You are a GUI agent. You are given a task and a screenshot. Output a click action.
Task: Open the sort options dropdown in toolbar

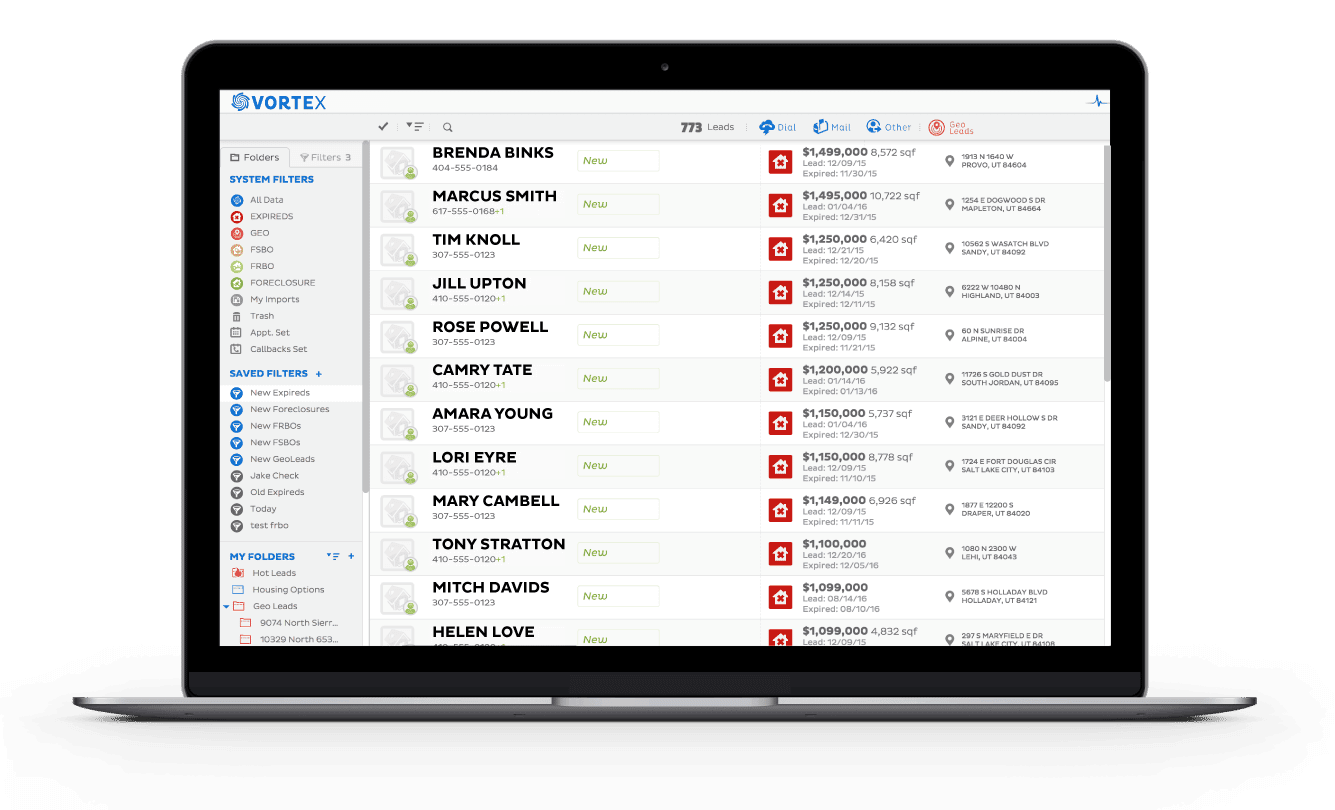click(x=415, y=127)
